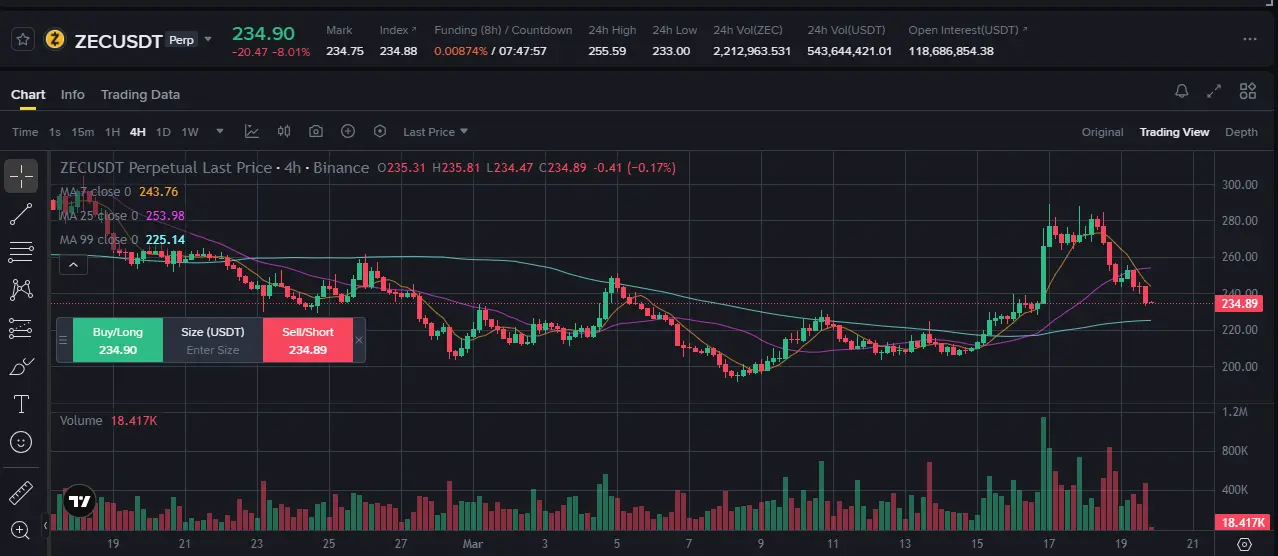The image size is (1278, 556).
Task: Click the Volume indicator label
Action: 81,421
